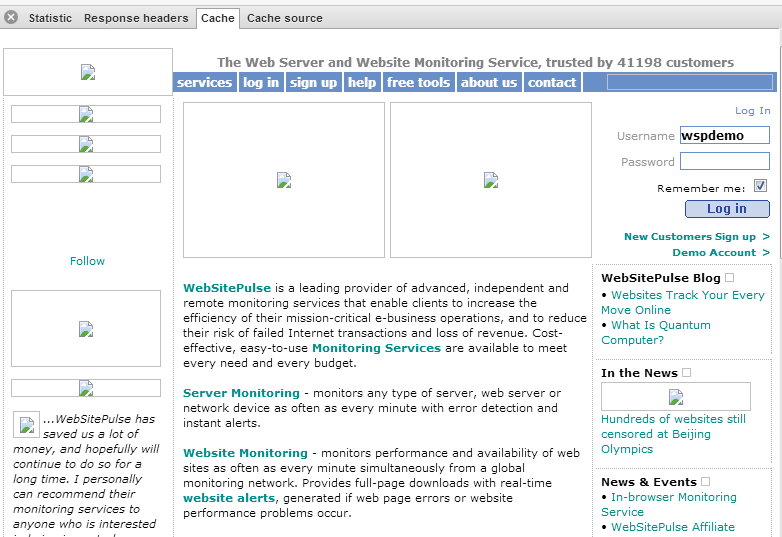Open the In-browser Monitoring Service link
This screenshot has height=537, width=782.
pos(669,504)
